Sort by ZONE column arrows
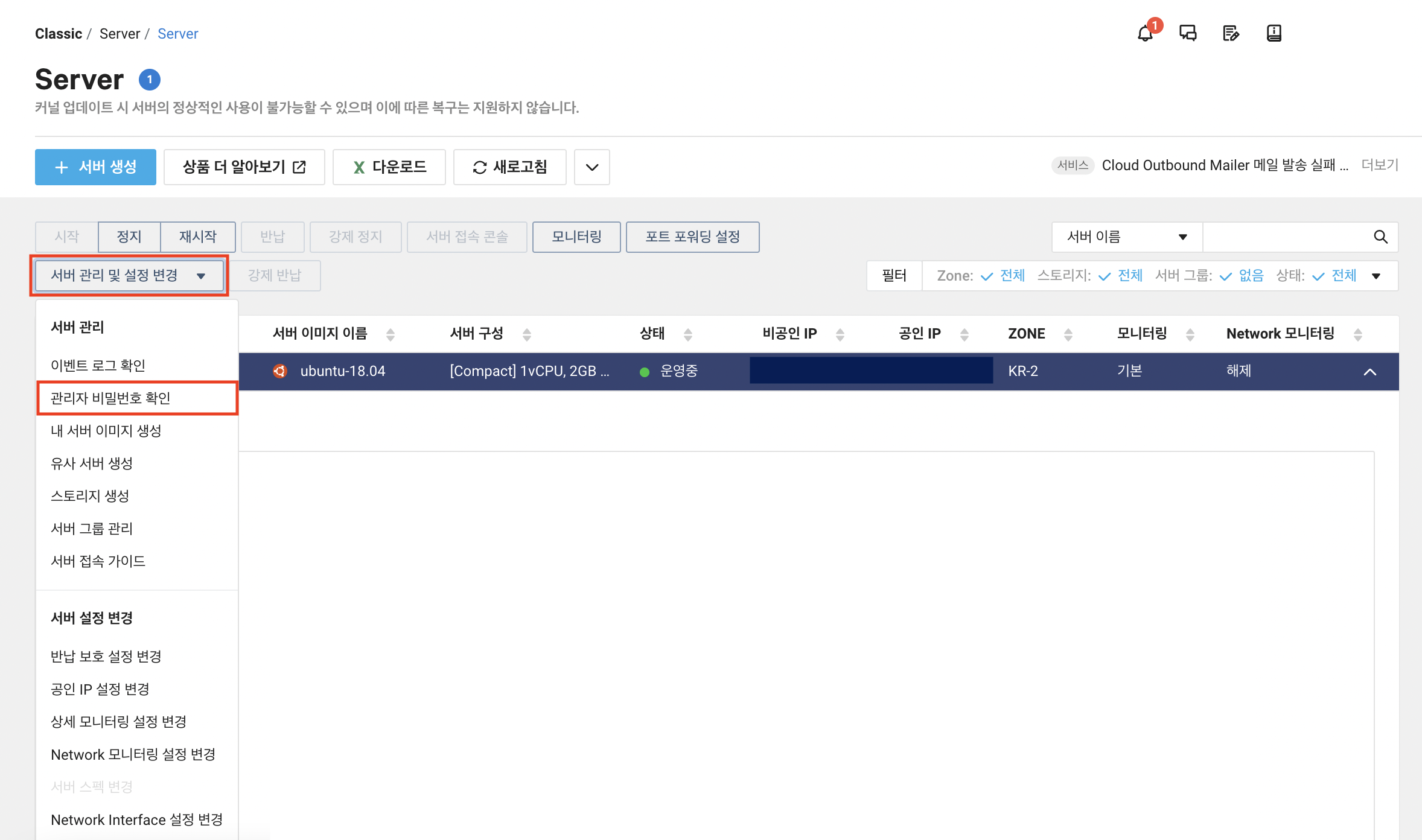Screen dimensions: 1422x840 1068,334
